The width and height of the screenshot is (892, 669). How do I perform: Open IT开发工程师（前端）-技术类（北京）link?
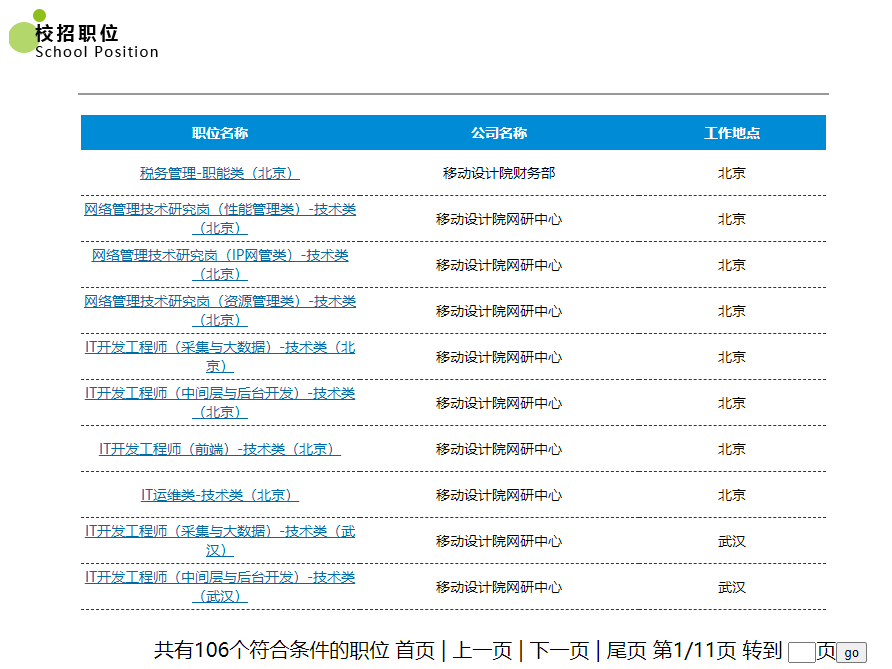point(220,449)
